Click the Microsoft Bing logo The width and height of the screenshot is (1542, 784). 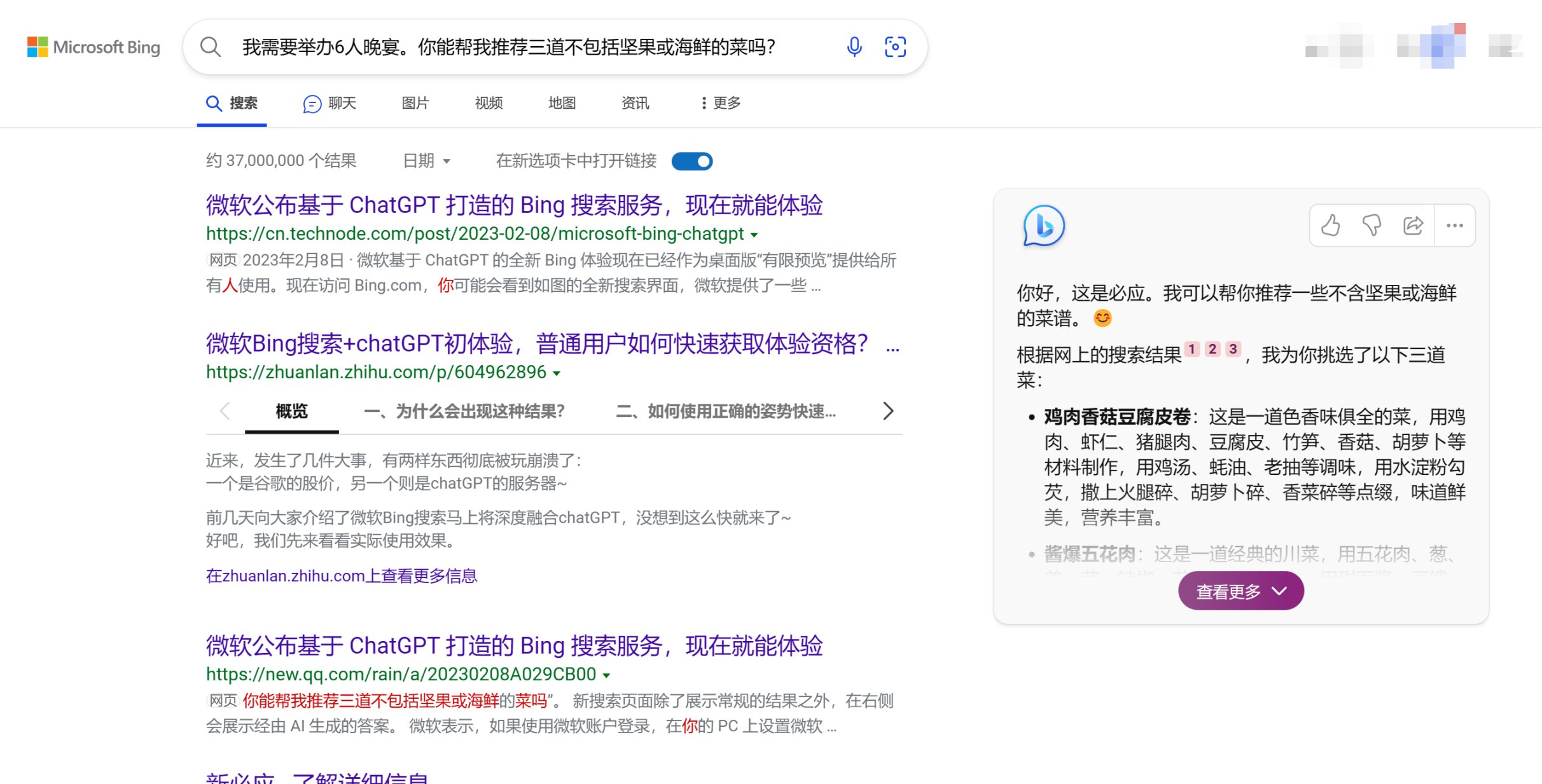(x=94, y=47)
